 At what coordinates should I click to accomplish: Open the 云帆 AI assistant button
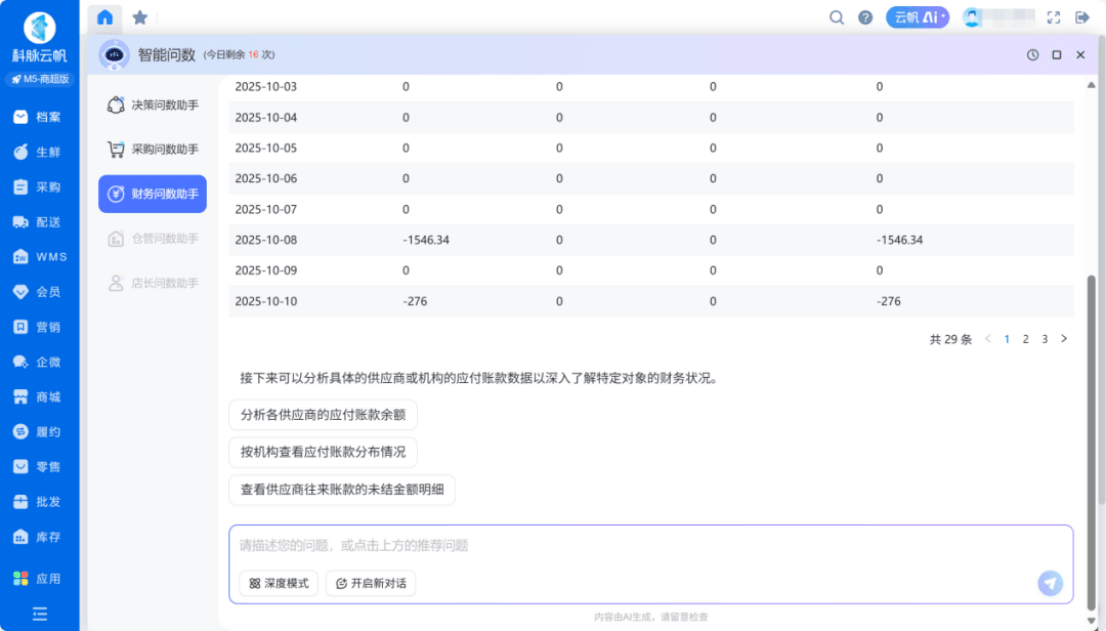point(917,17)
